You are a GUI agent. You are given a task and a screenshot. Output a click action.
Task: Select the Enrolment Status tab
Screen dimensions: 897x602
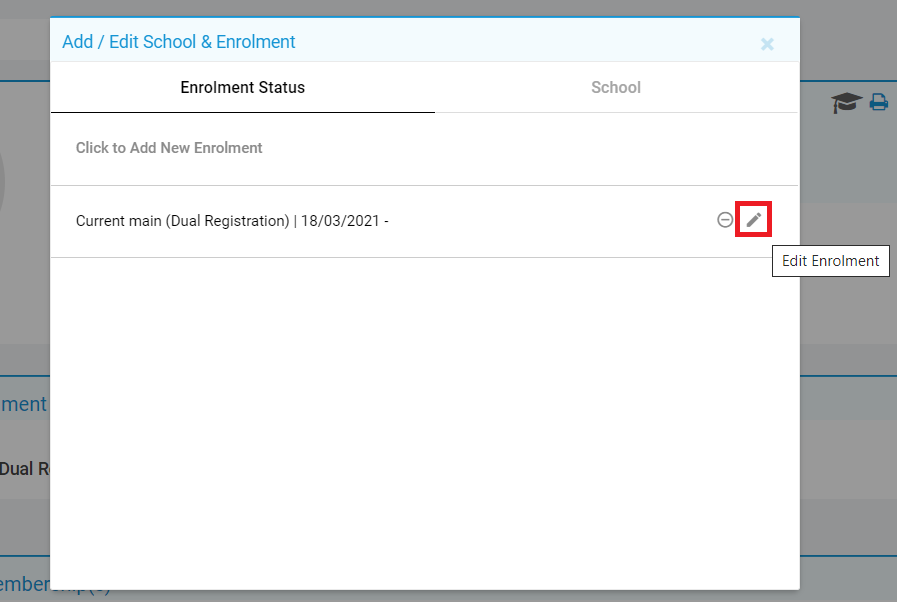(x=243, y=88)
